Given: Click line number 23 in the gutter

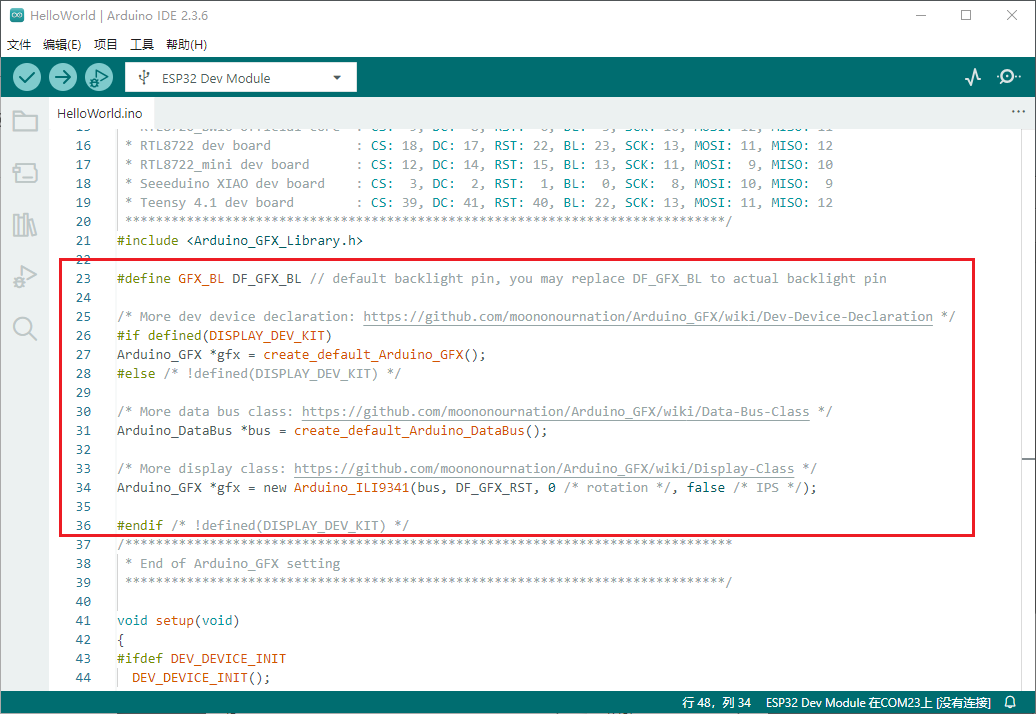Looking at the screenshot, I should (83, 279).
